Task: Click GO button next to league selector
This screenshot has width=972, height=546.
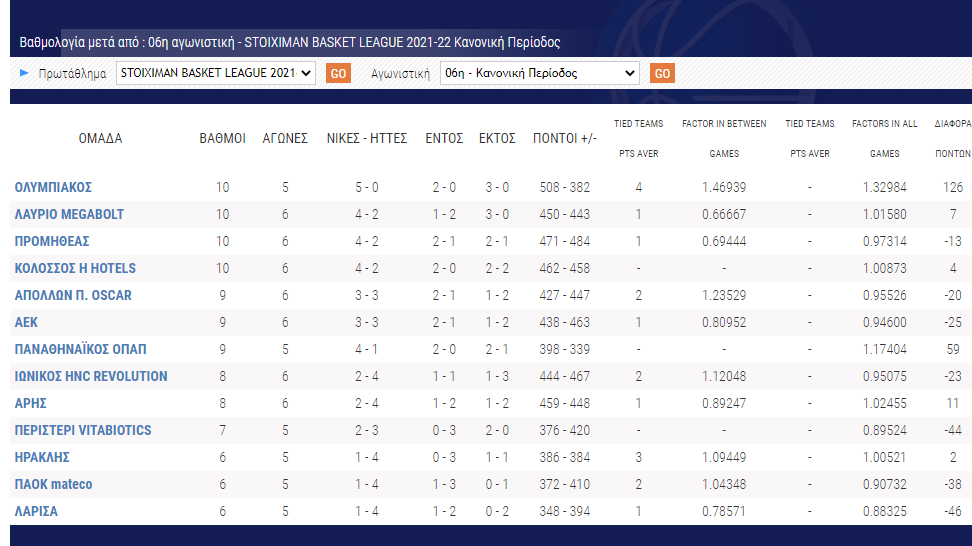Action: (x=338, y=73)
